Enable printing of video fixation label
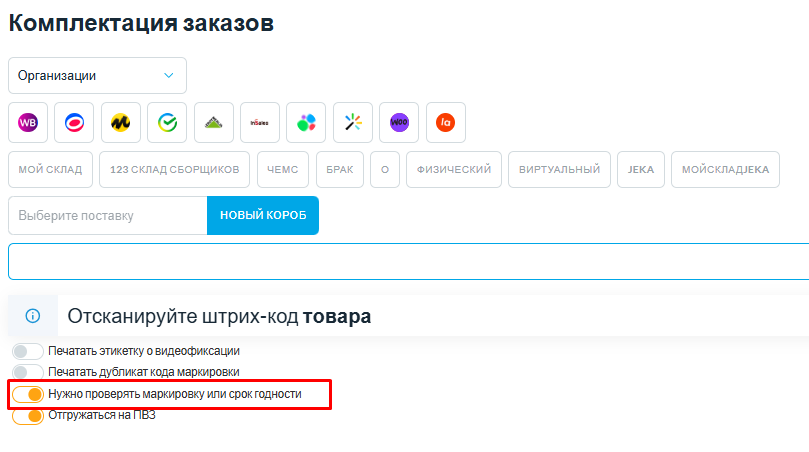The image size is (809, 452). [x=28, y=351]
